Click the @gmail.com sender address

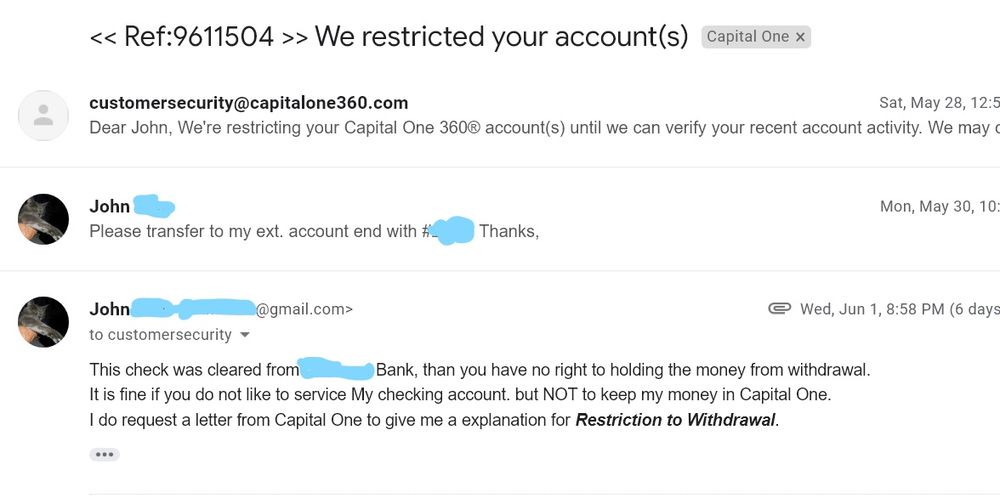[304, 310]
